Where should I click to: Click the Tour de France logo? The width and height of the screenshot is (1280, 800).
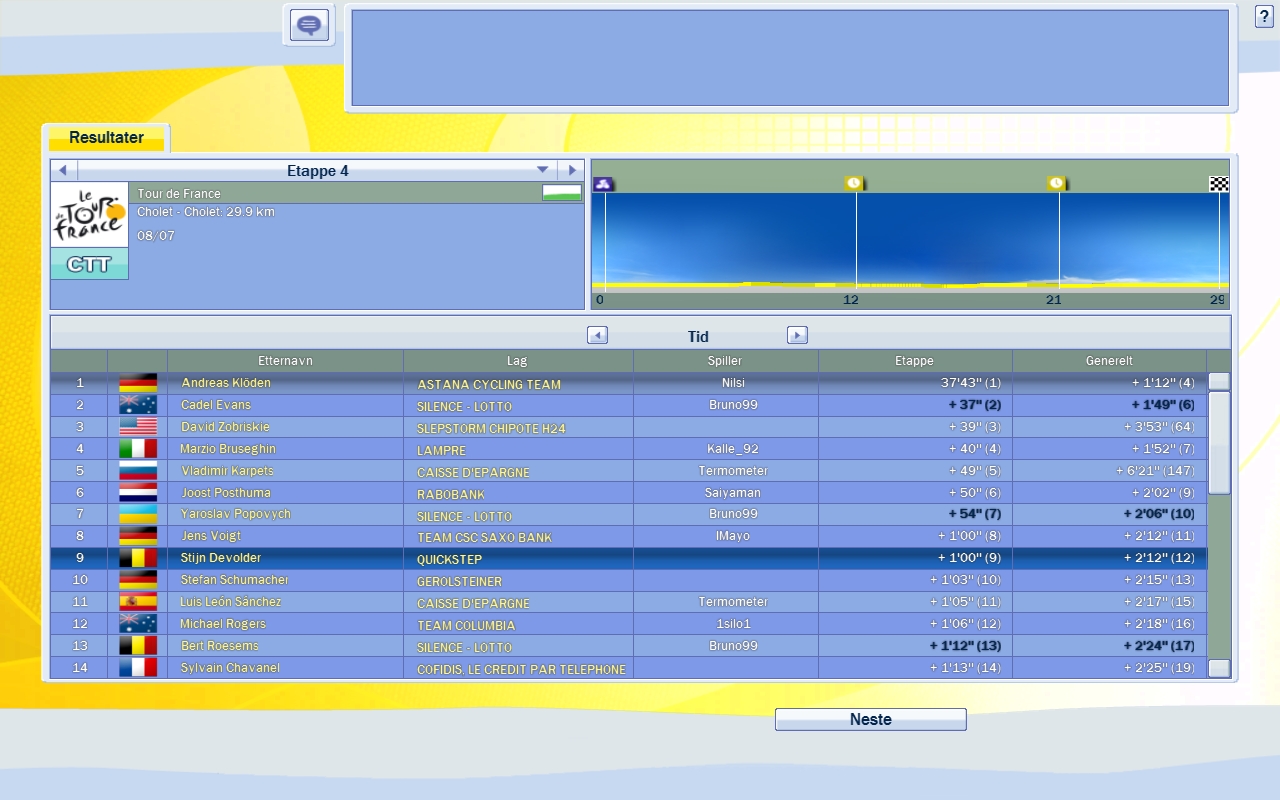(89, 215)
